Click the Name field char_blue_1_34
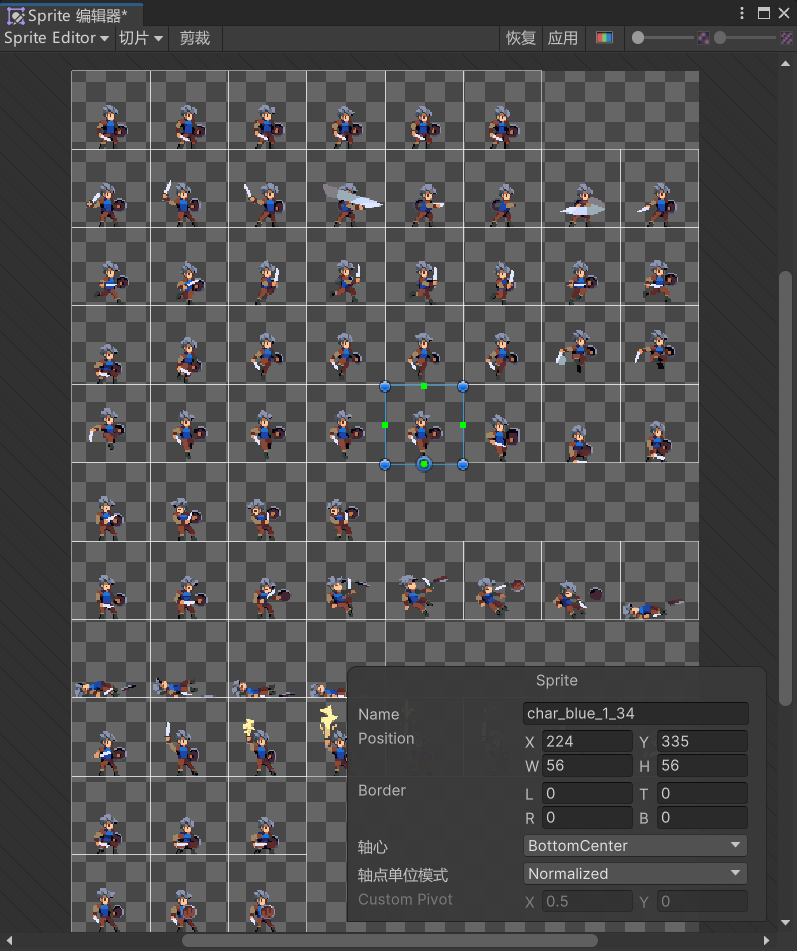This screenshot has width=797, height=951. [x=635, y=714]
